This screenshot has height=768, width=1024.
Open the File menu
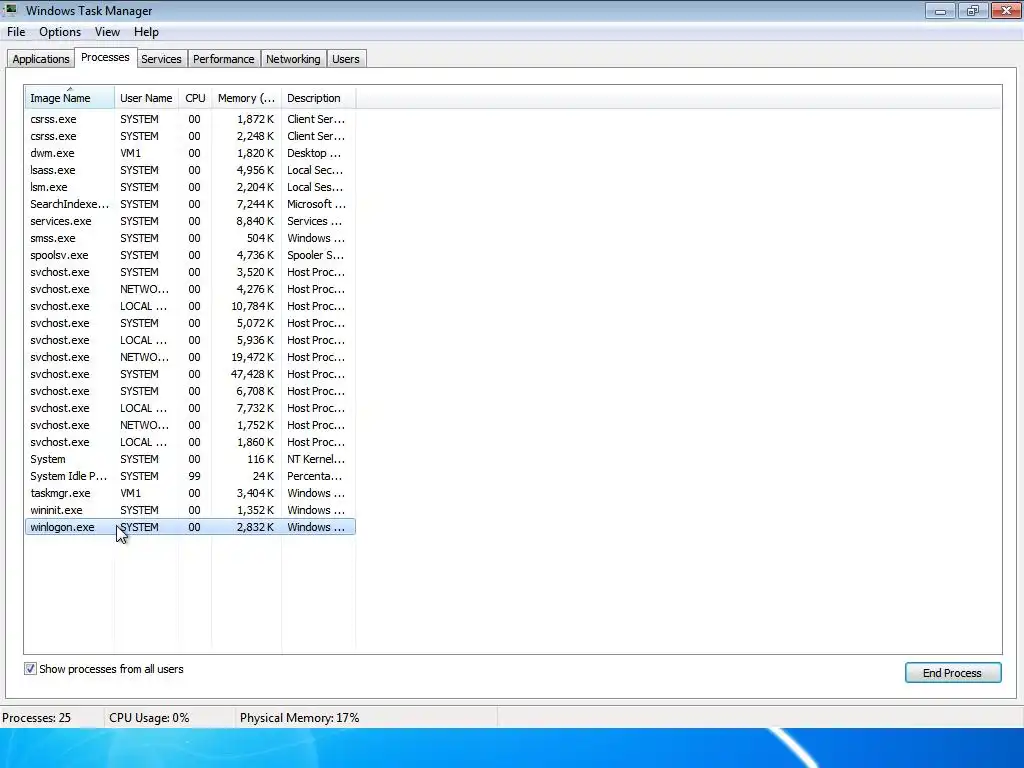pos(16,32)
